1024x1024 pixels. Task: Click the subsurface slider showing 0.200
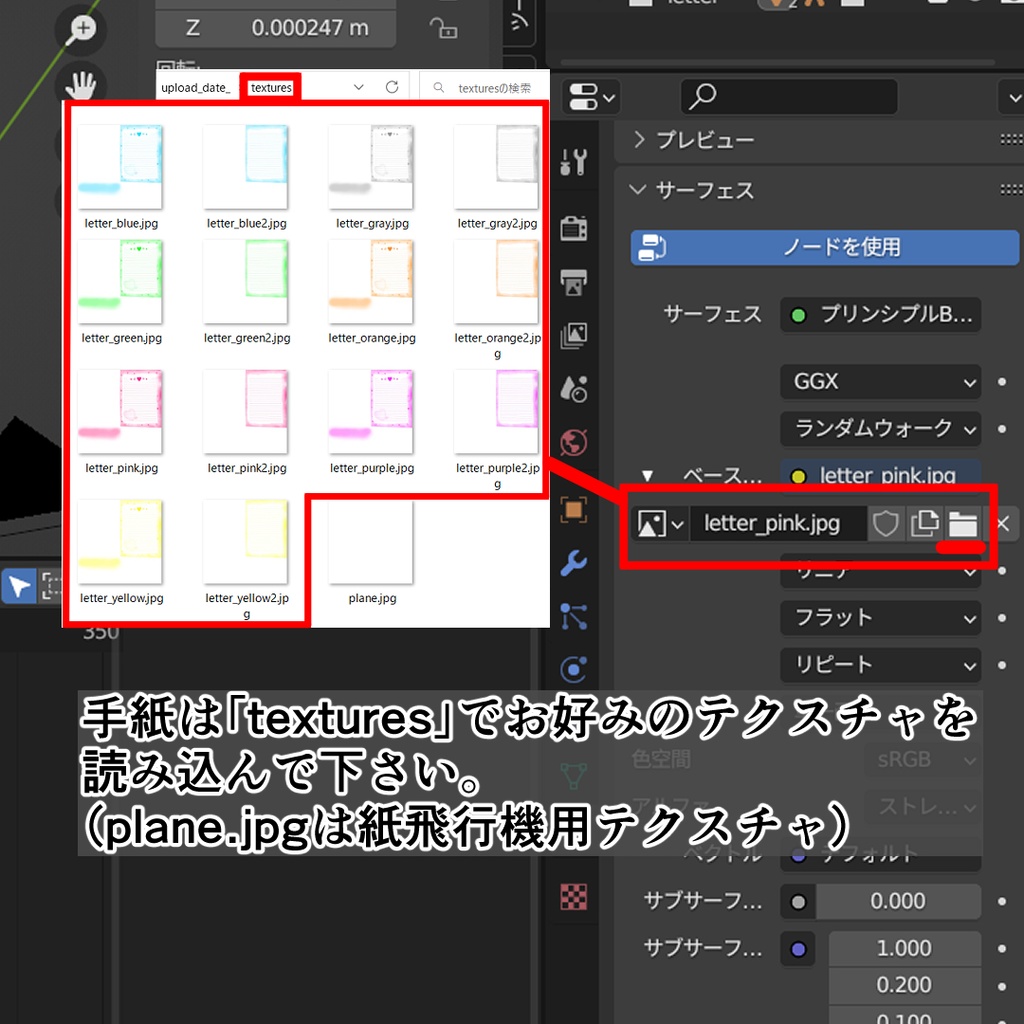(903, 985)
